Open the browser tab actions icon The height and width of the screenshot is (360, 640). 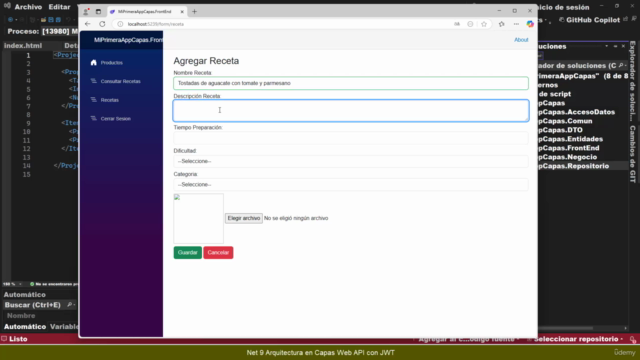[x=98, y=11]
